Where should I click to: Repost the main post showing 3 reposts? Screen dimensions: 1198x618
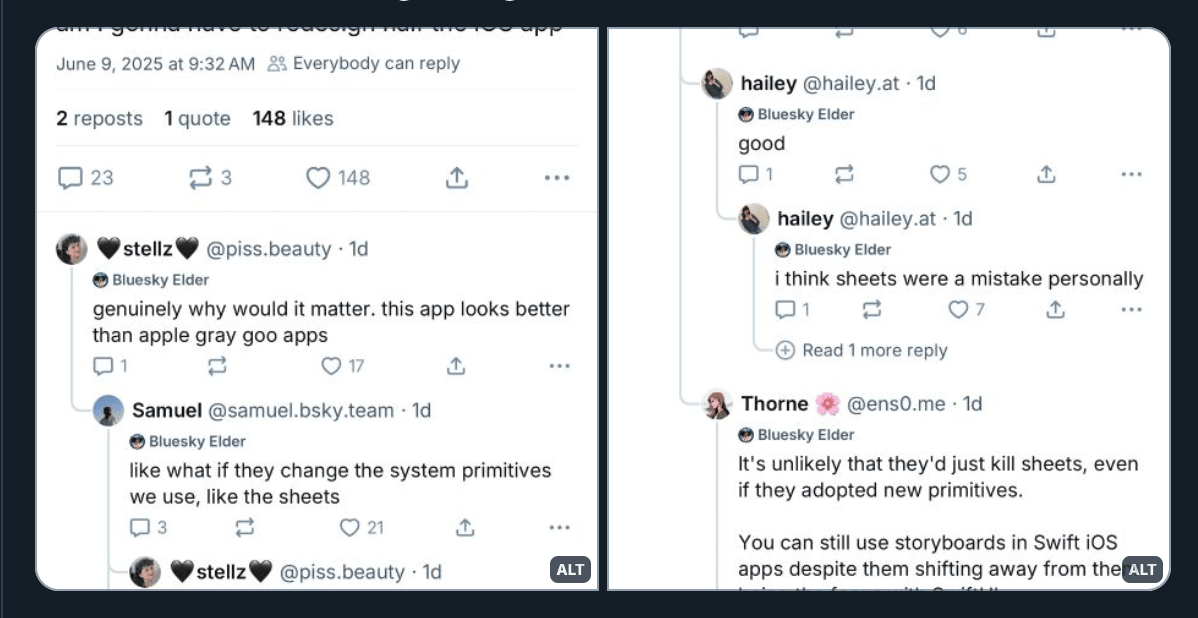[x=201, y=178]
